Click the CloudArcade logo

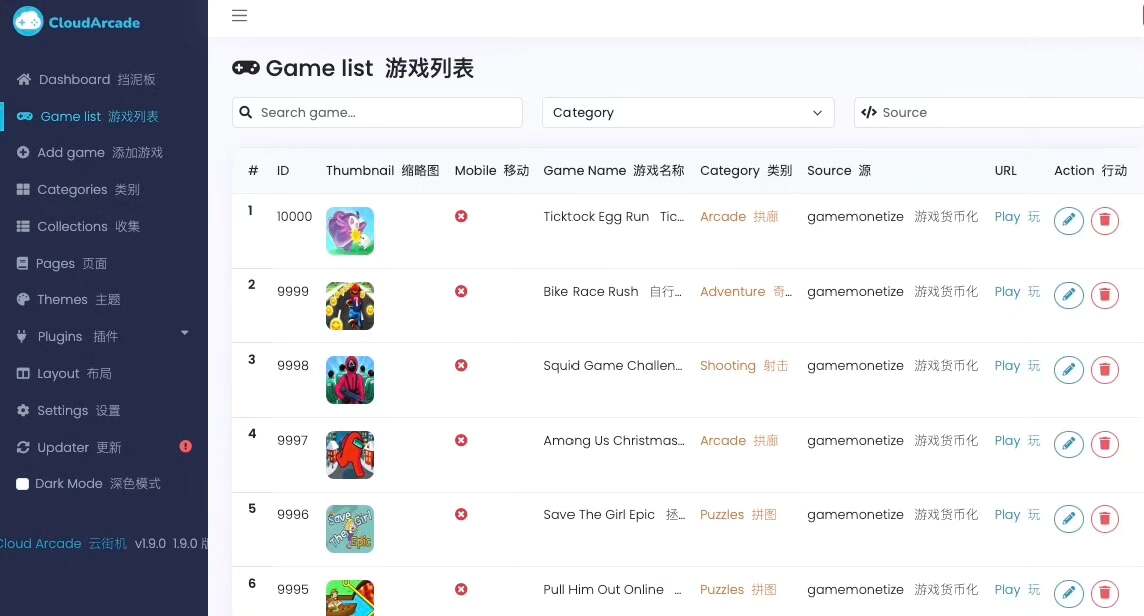(77, 22)
